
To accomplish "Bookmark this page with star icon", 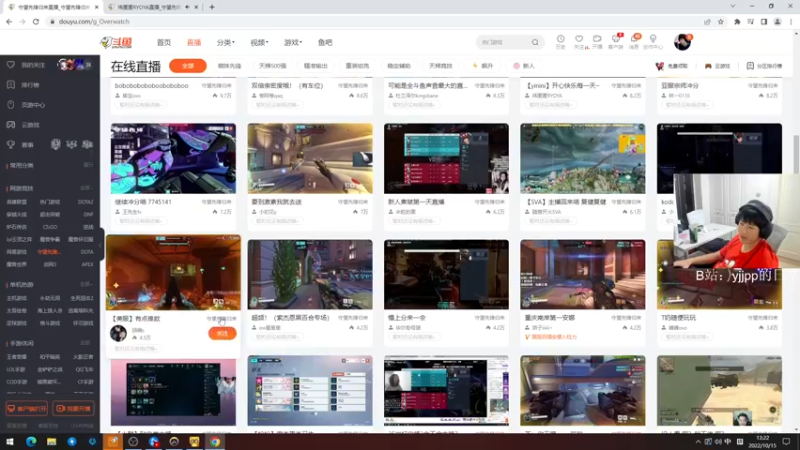I will (x=721, y=21).
